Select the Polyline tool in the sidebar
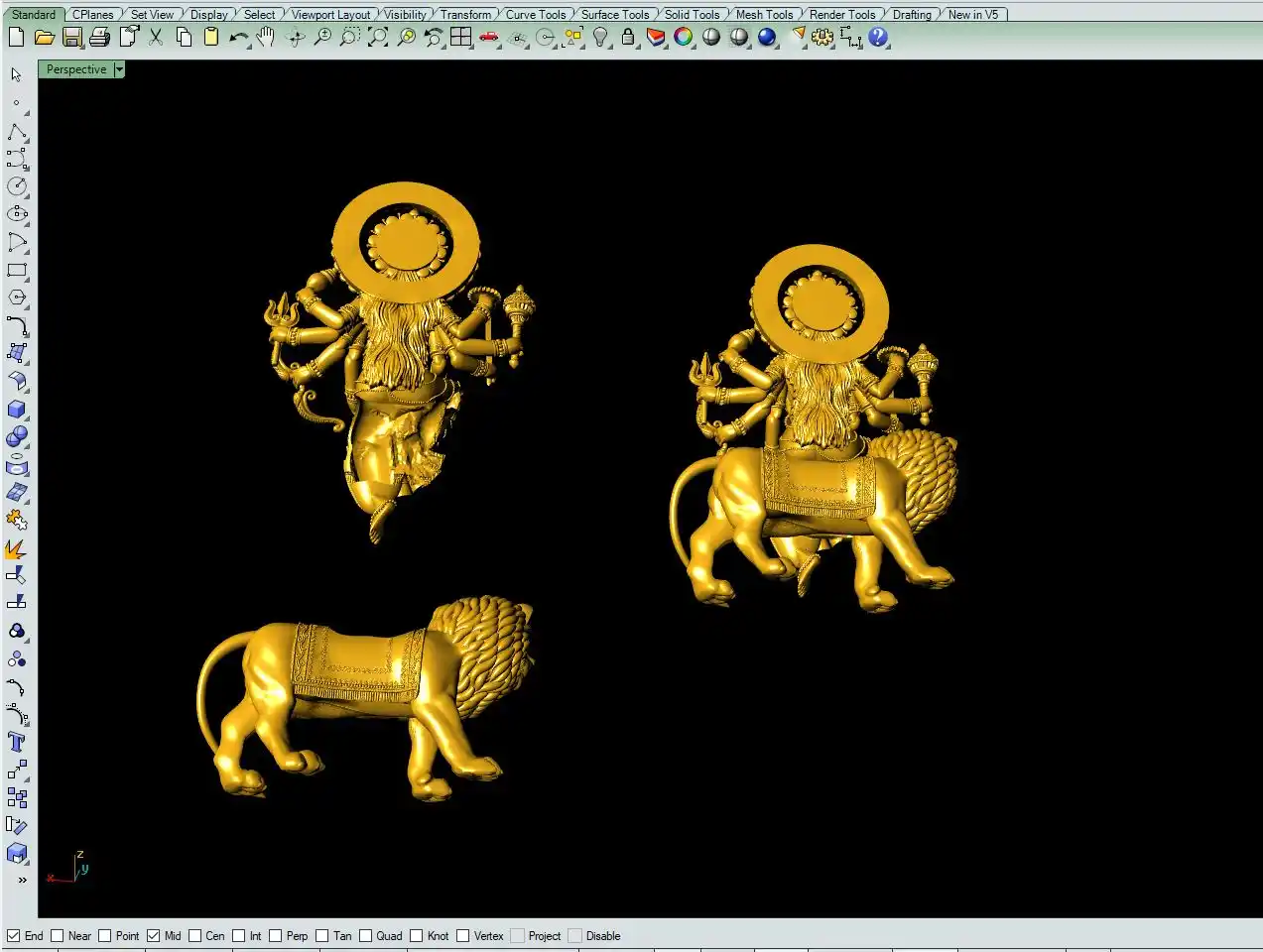1263x952 pixels. pos(17,132)
